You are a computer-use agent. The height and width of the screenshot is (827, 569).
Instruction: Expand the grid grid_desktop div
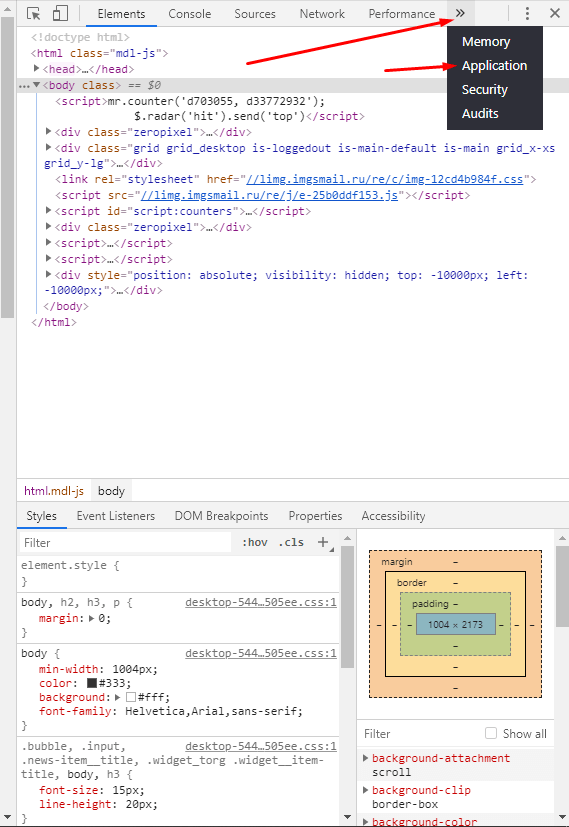pos(49,147)
